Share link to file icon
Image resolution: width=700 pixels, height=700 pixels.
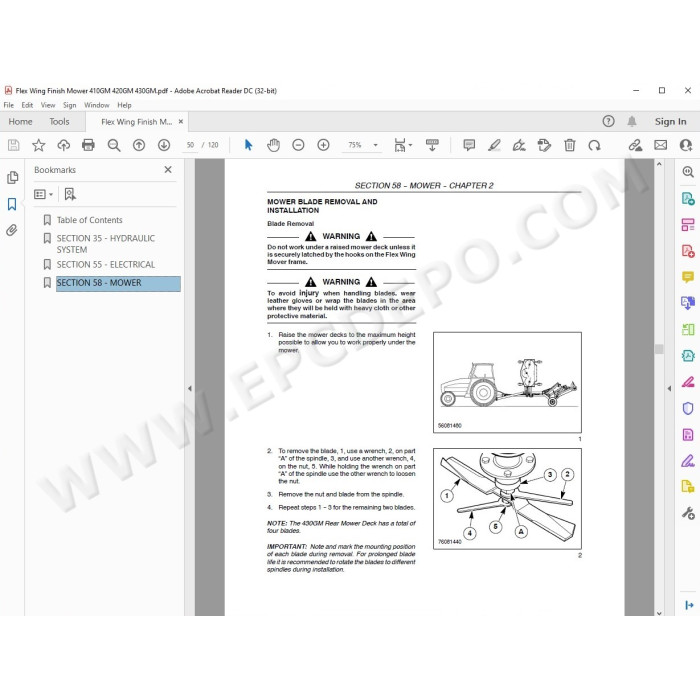(x=635, y=145)
